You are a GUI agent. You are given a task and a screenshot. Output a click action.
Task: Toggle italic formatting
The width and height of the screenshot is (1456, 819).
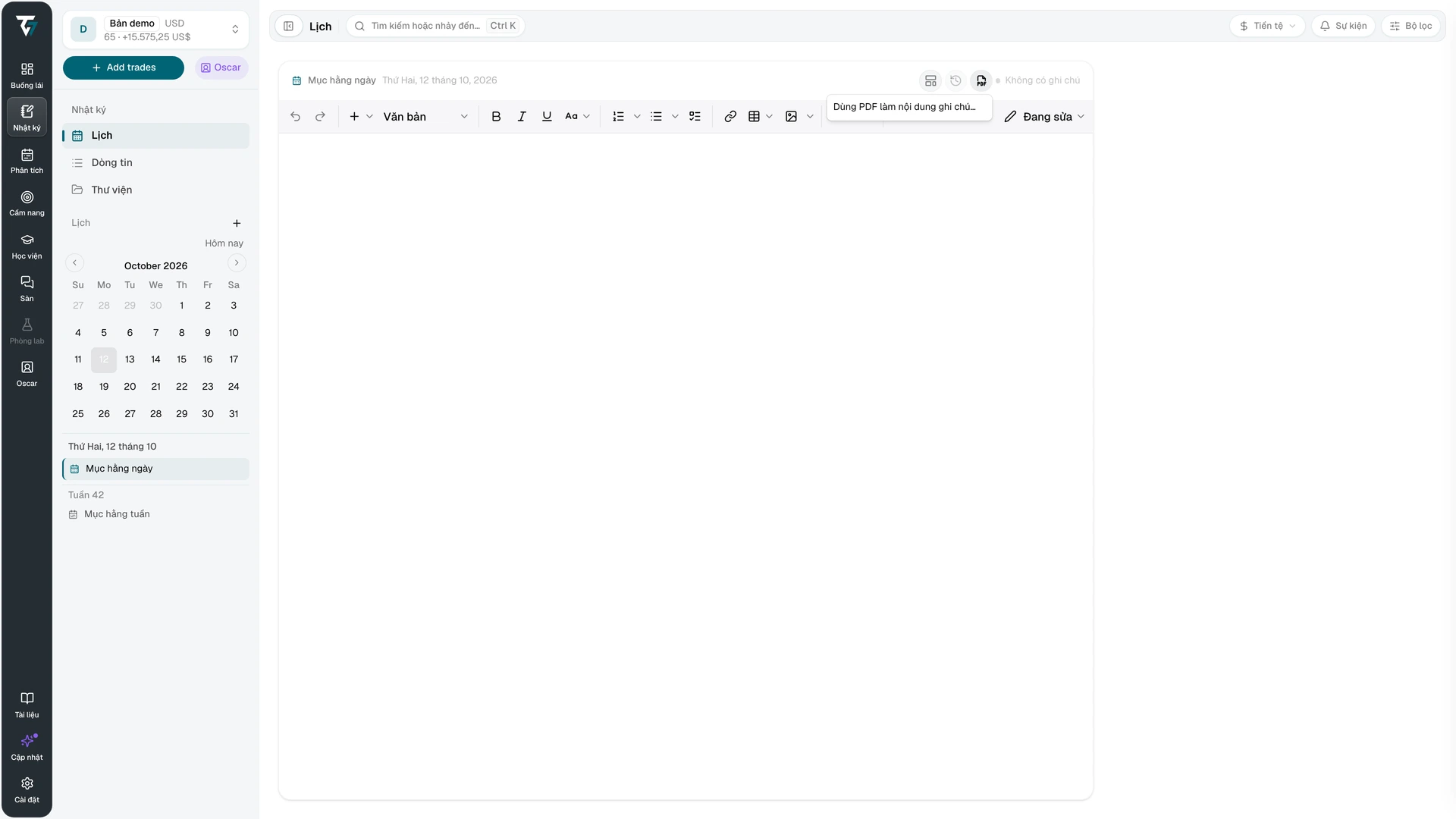(522, 116)
